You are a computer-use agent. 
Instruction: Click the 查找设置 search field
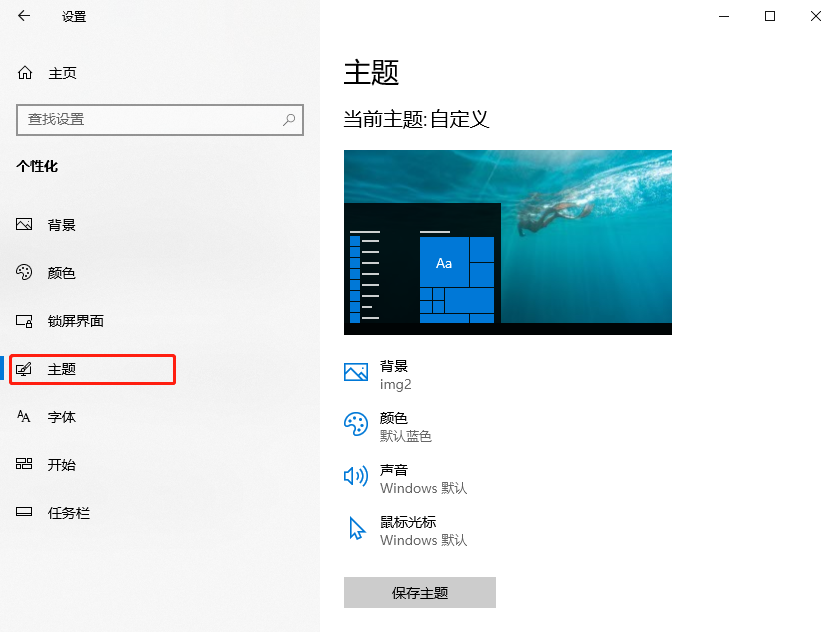[x=150, y=119]
